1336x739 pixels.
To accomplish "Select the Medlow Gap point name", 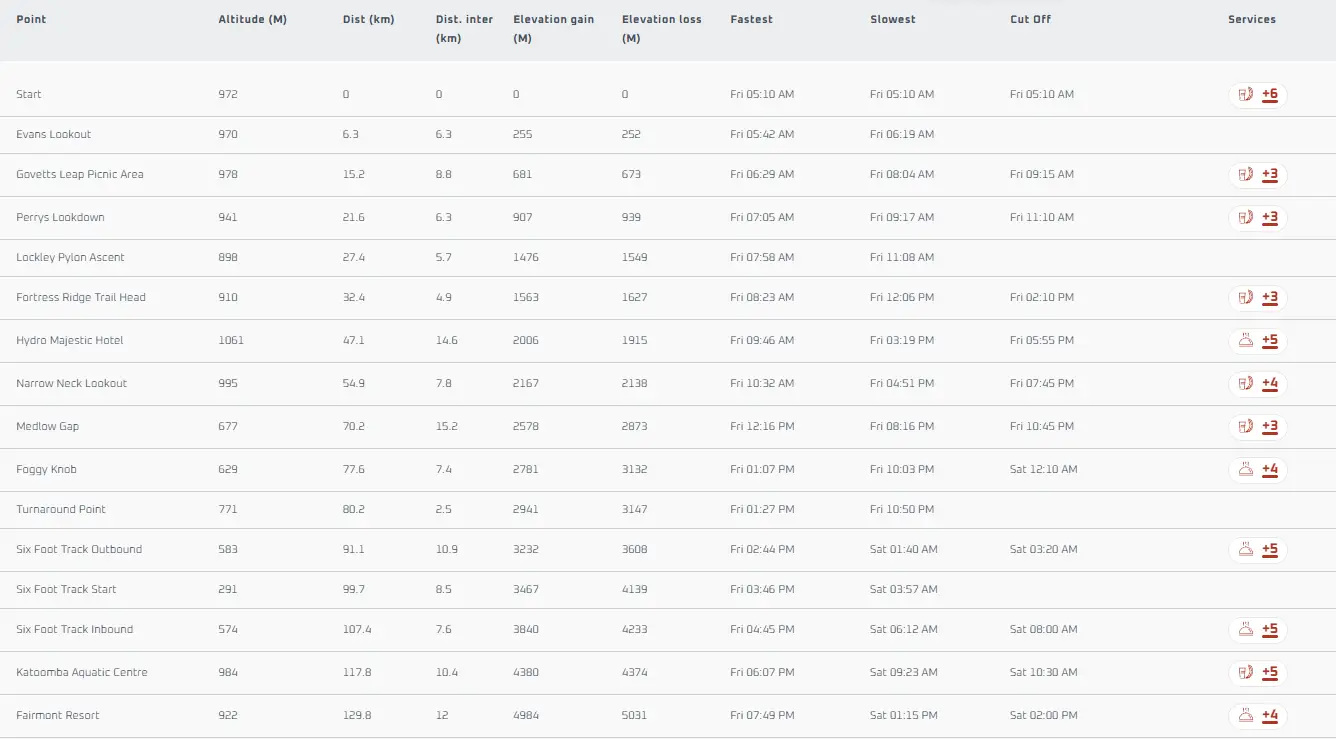I will [47, 426].
